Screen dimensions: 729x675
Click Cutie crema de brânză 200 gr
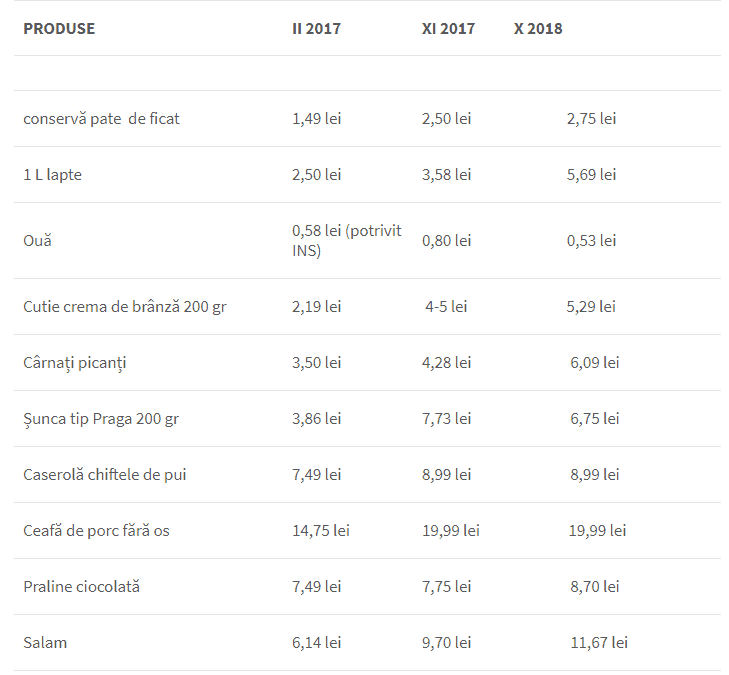click(x=125, y=306)
